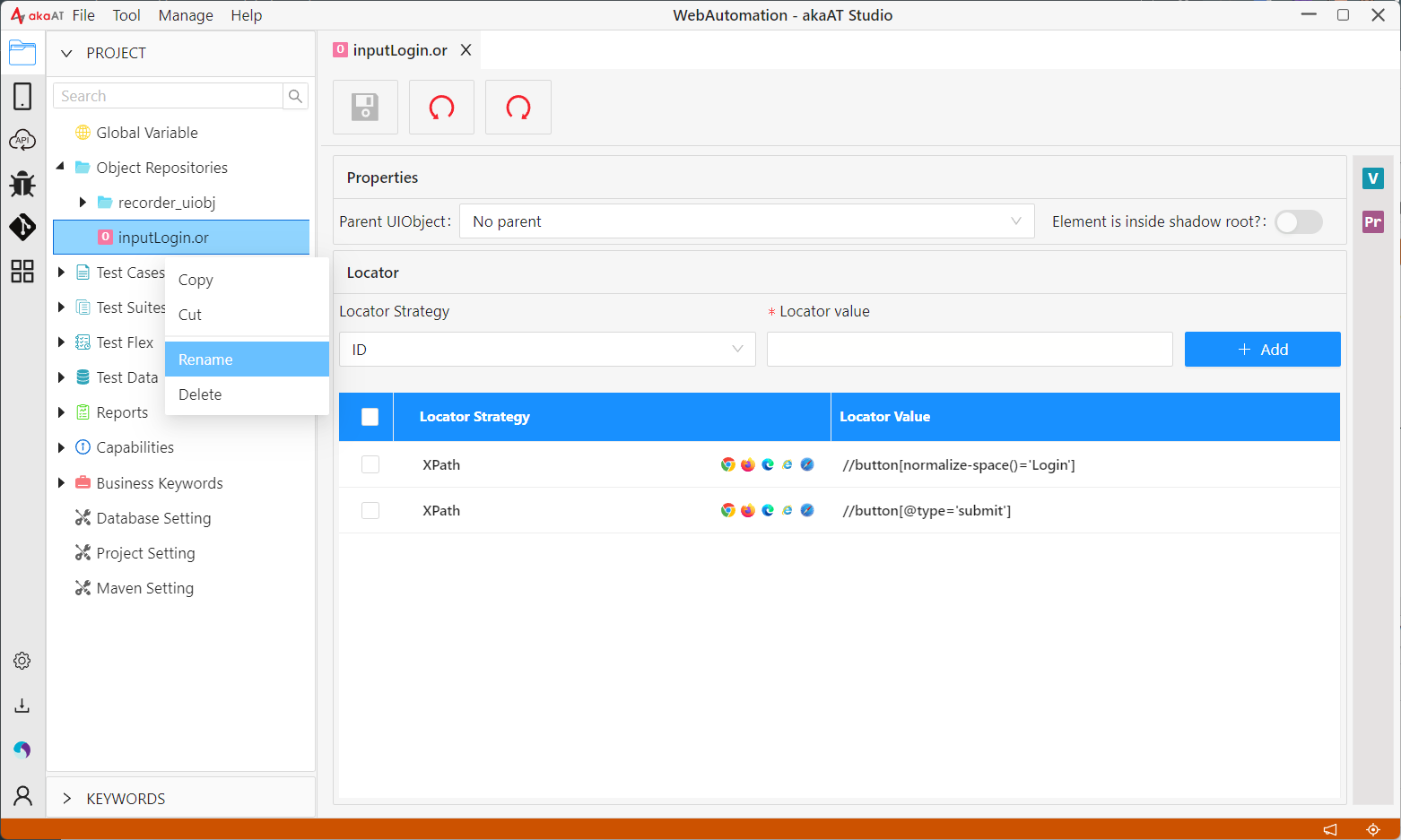This screenshot has height=840, width=1401.
Task: Check the //button[normalize-space()='Login'] row checkbox
Action: pos(370,464)
